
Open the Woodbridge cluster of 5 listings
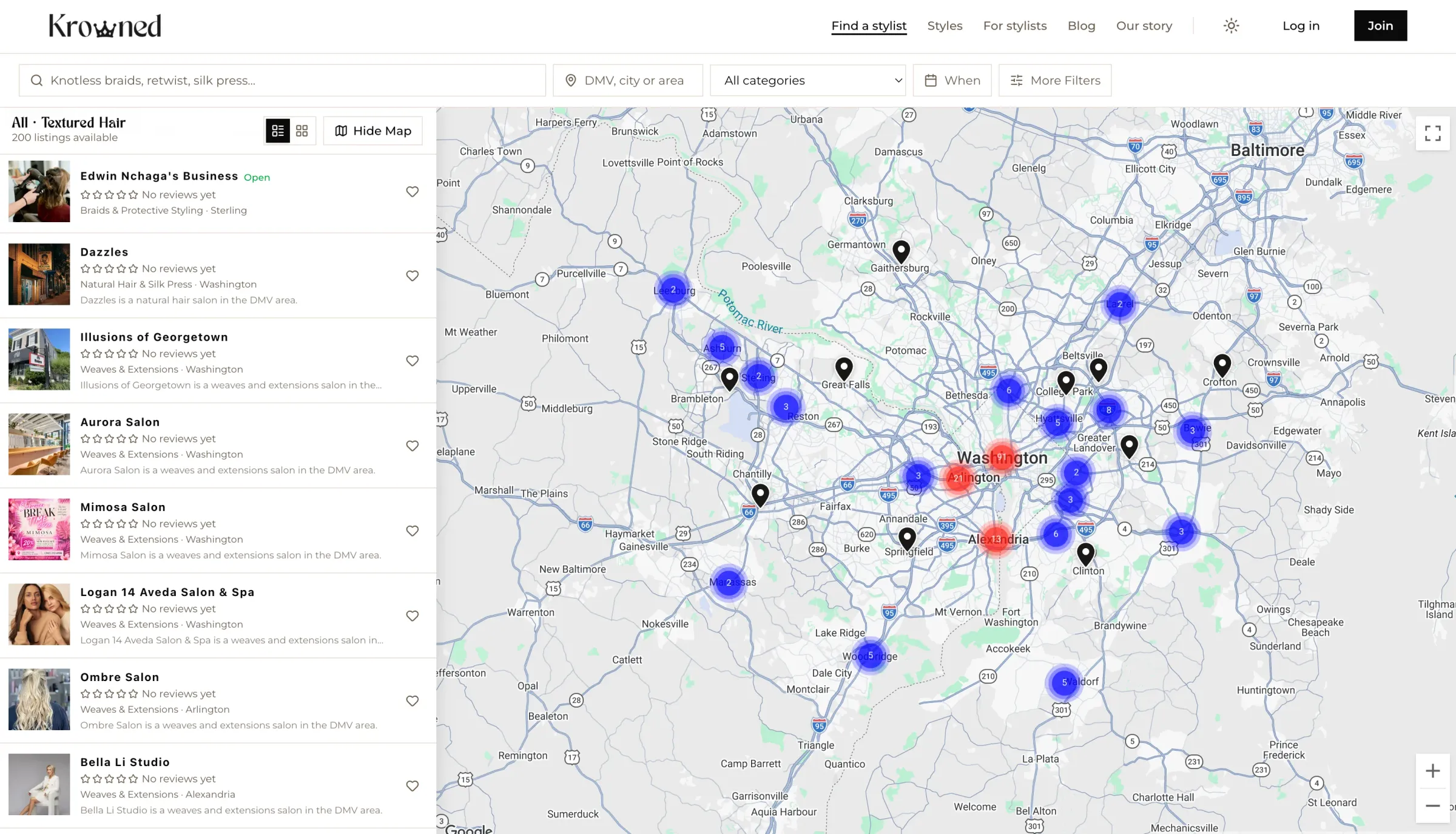[x=871, y=655]
